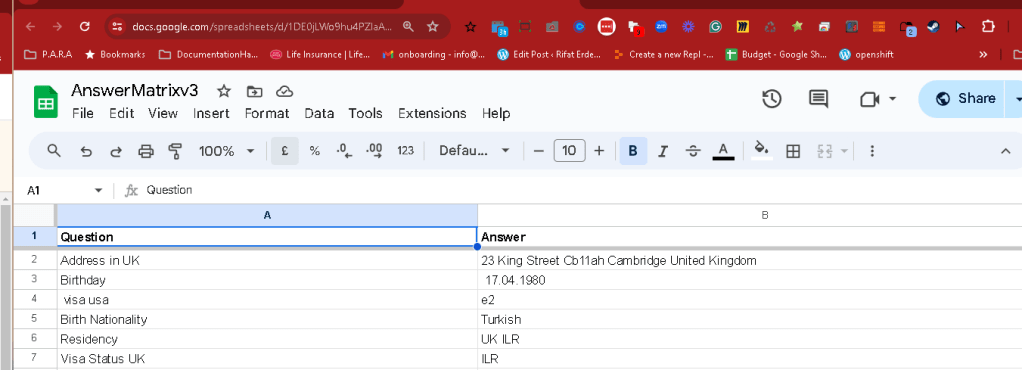The width and height of the screenshot is (1022, 370).
Task: Open the zoom 100% dropdown
Action: [x=226, y=151]
